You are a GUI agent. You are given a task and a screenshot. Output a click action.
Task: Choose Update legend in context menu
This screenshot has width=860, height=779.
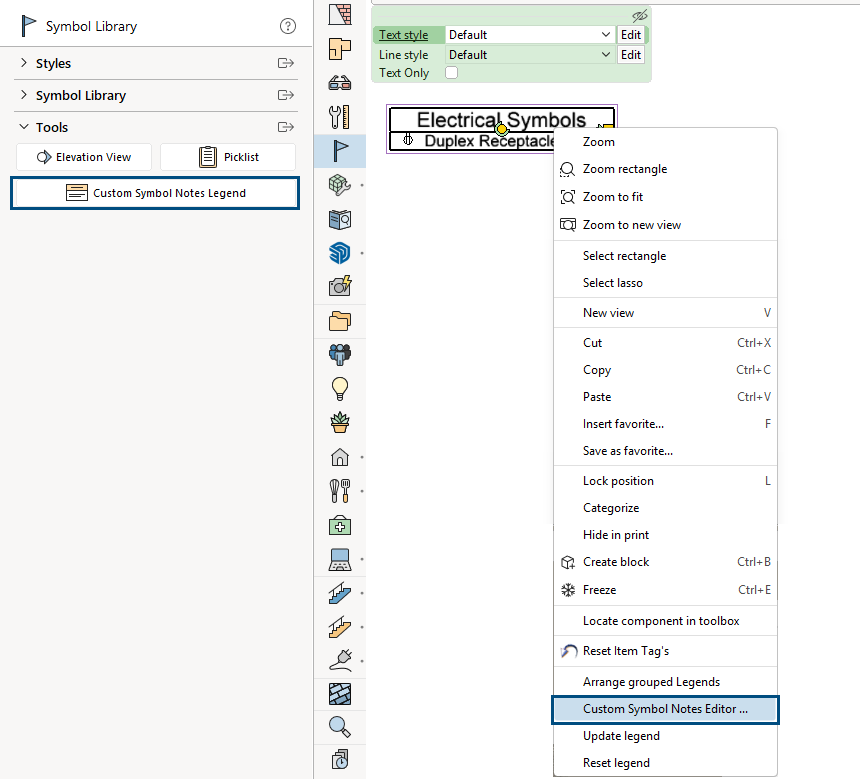point(665,736)
